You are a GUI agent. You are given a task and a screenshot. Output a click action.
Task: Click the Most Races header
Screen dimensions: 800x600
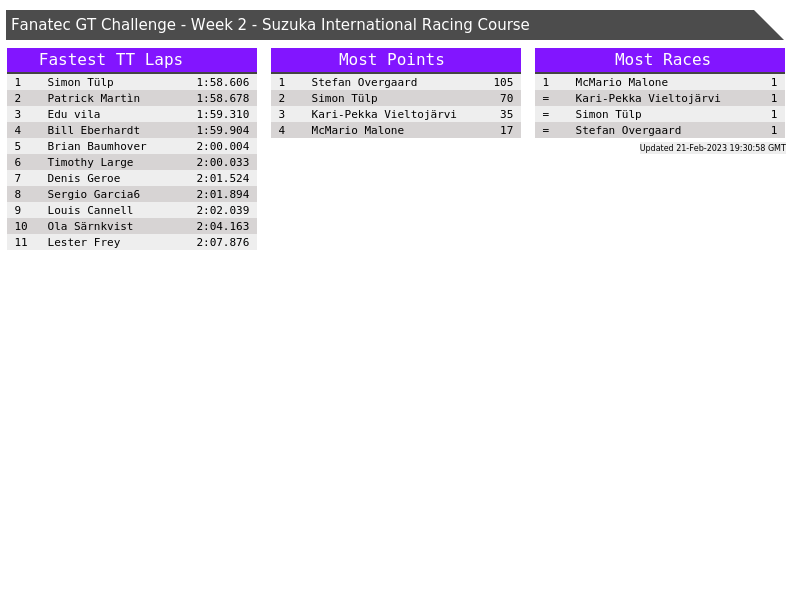tap(660, 60)
